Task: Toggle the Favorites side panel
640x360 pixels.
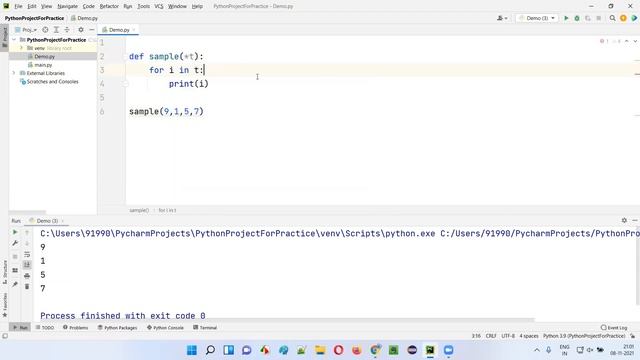Action: (x=4, y=304)
